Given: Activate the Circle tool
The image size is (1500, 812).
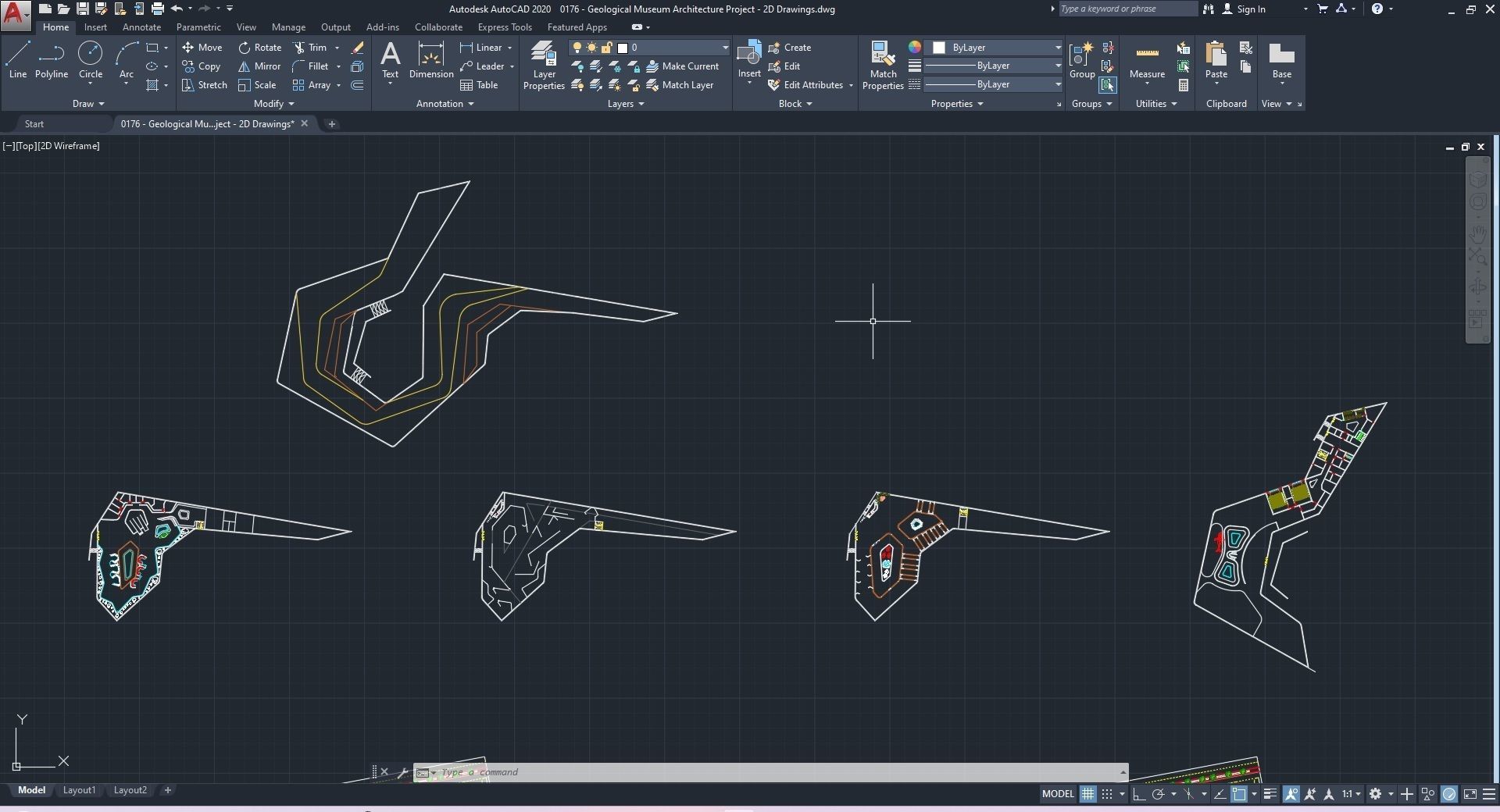Looking at the screenshot, I should (91, 60).
